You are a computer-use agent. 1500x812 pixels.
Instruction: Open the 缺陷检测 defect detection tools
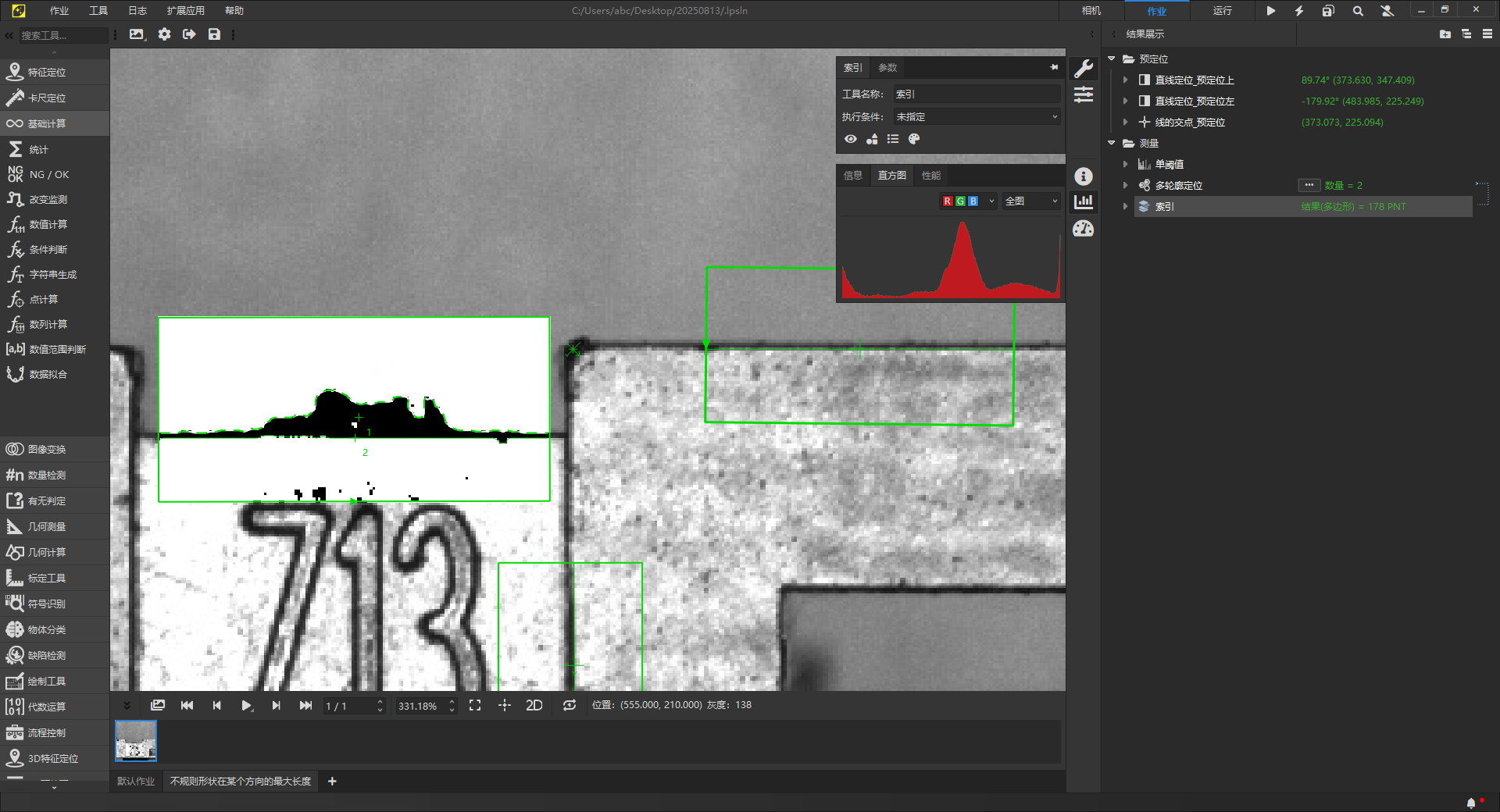(47, 656)
